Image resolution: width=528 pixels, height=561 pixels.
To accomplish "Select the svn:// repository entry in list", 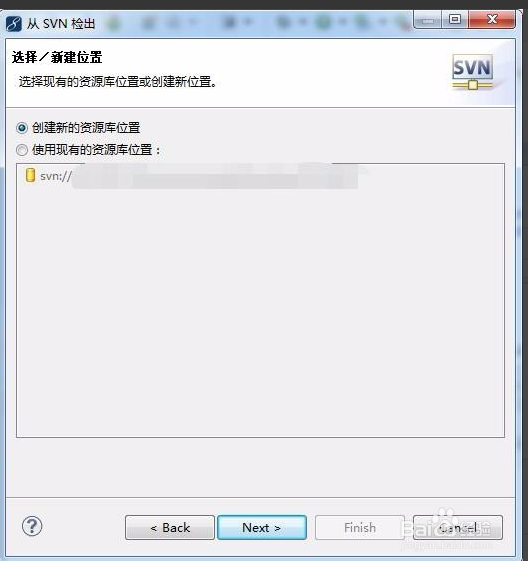I will coord(192,176).
